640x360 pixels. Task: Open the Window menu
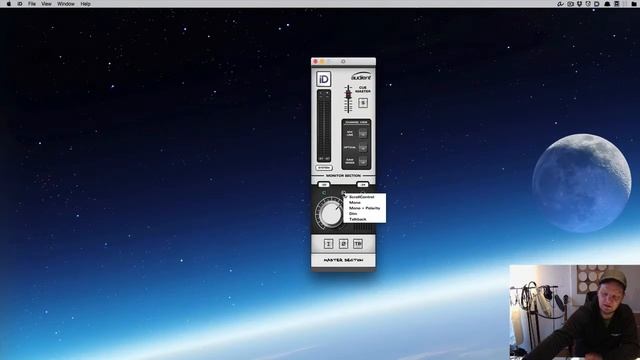coord(66,4)
